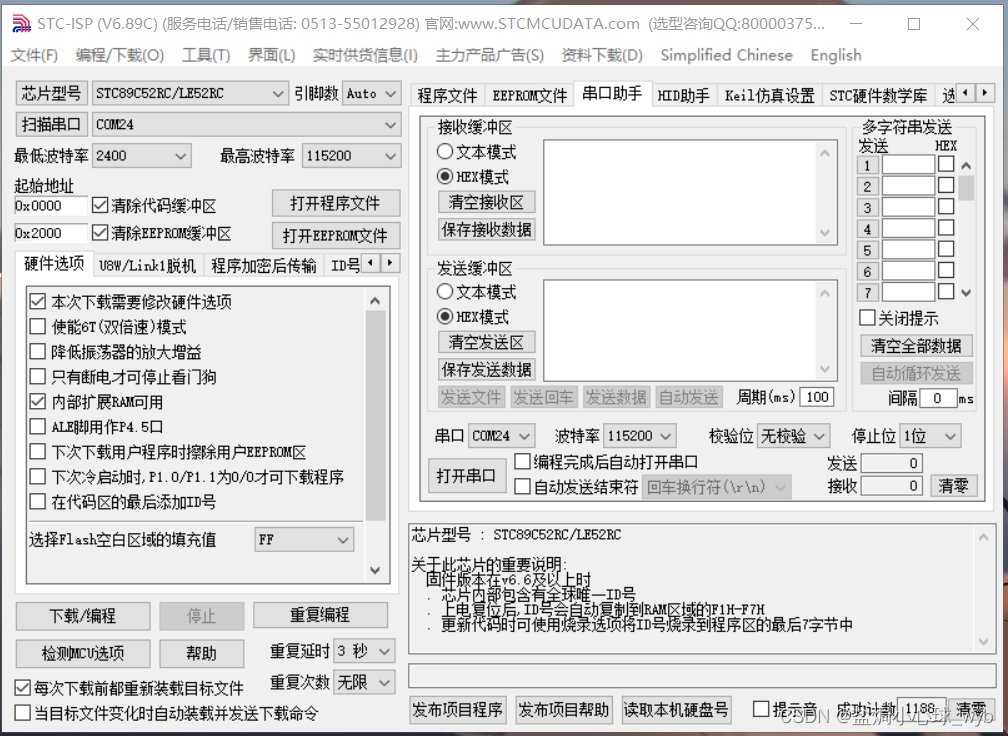Click the 0x0000 start address field
The image size is (1008, 736).
point(50,206)
